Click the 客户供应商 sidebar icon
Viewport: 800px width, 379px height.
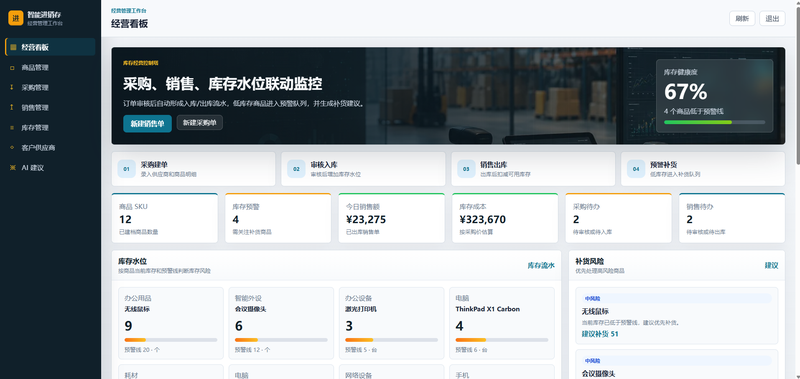point(13,147)
